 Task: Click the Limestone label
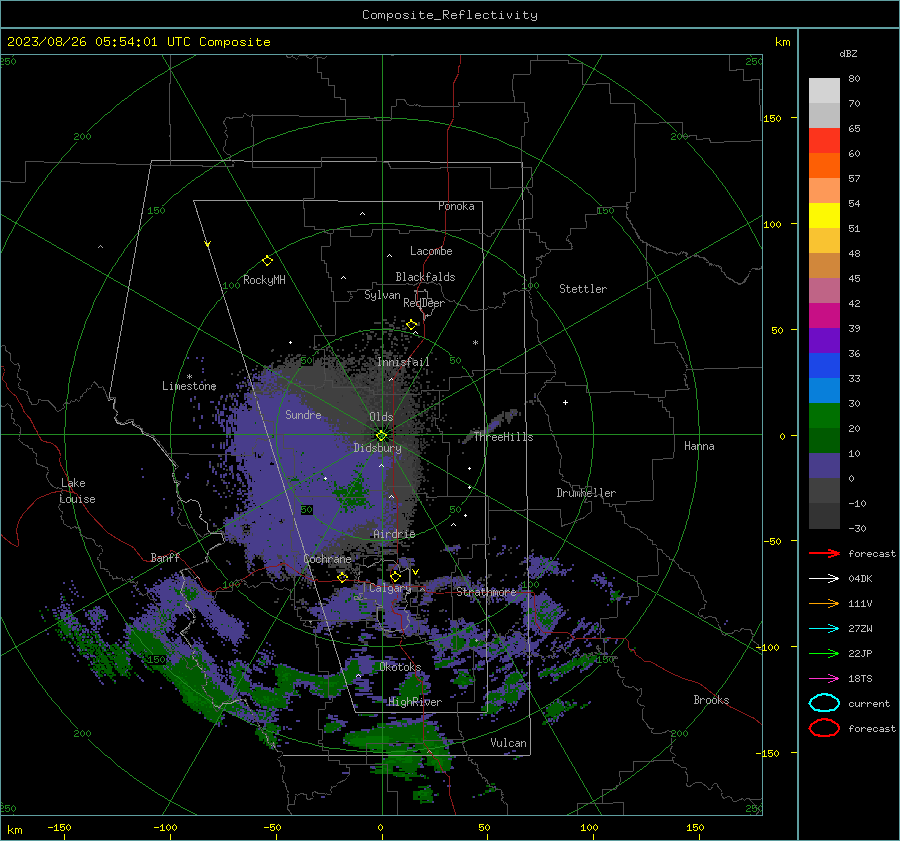tap(189, 386)
